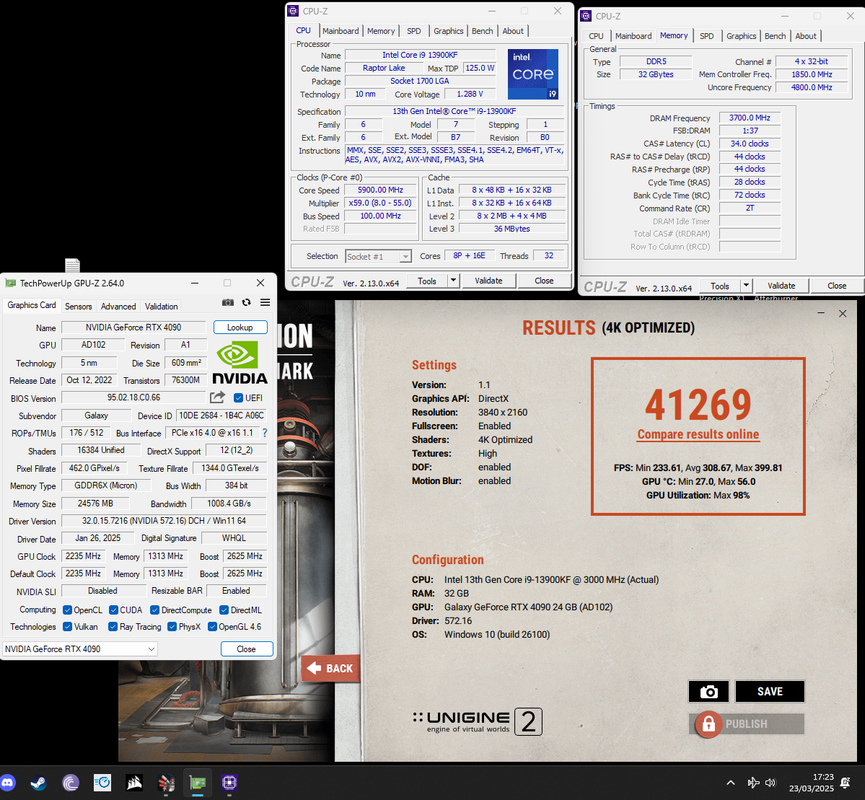
Task: Click the NVIDIA logo in GPU-Z
Action: 239,362
